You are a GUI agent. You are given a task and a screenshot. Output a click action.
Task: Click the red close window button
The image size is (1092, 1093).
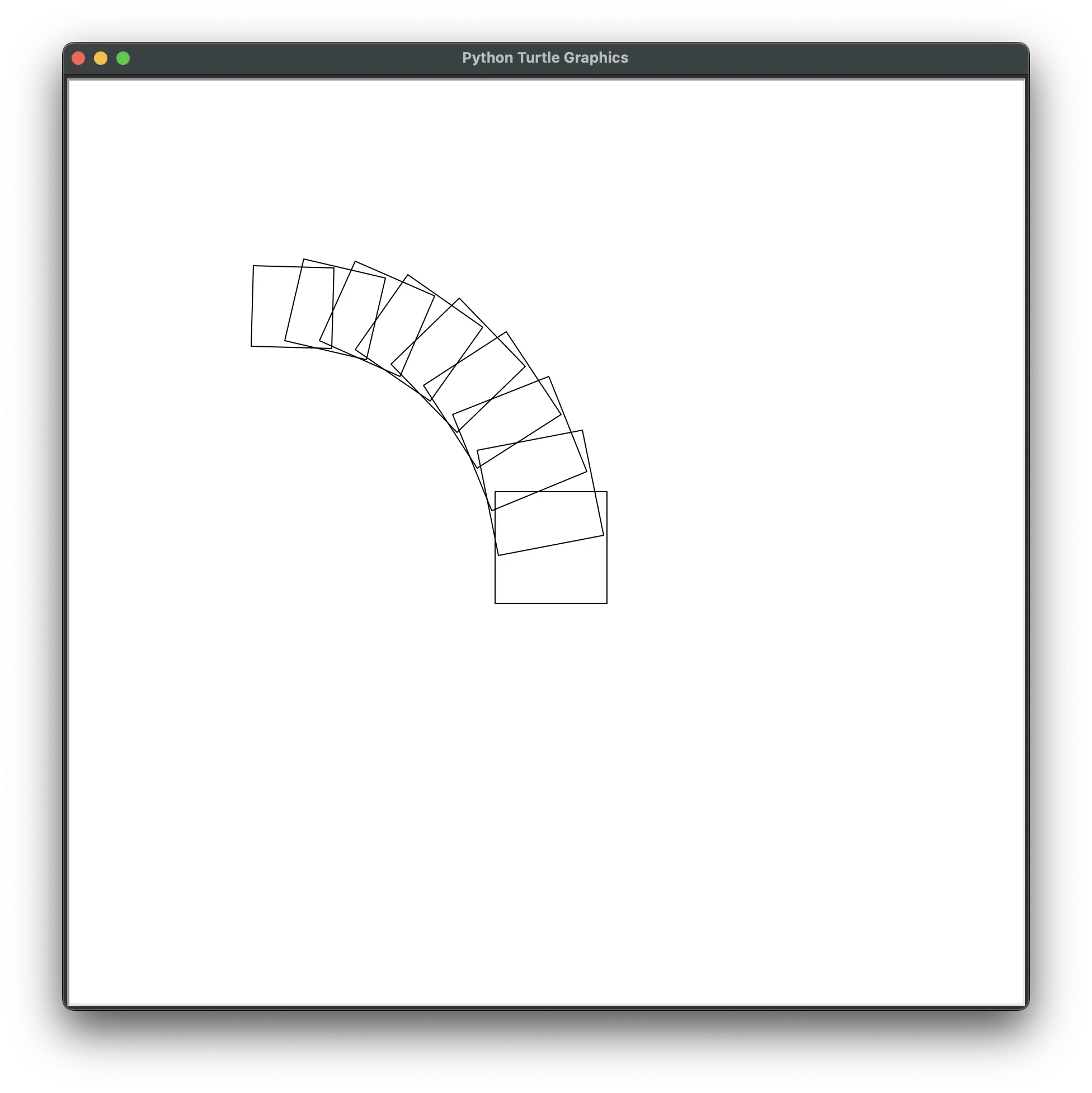(x=79, y=58)
